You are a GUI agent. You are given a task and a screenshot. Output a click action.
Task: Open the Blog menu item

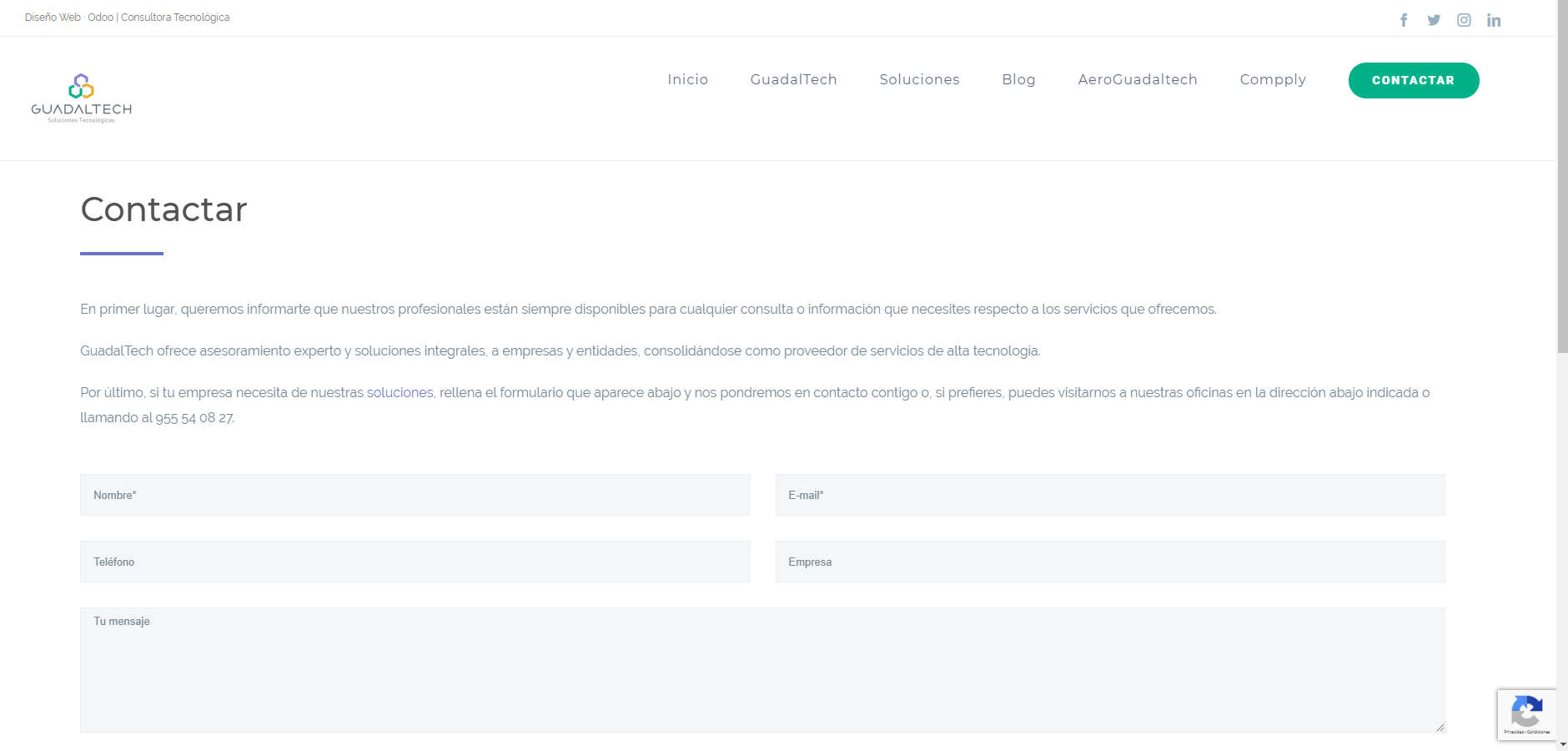(x=1018, y=79)
